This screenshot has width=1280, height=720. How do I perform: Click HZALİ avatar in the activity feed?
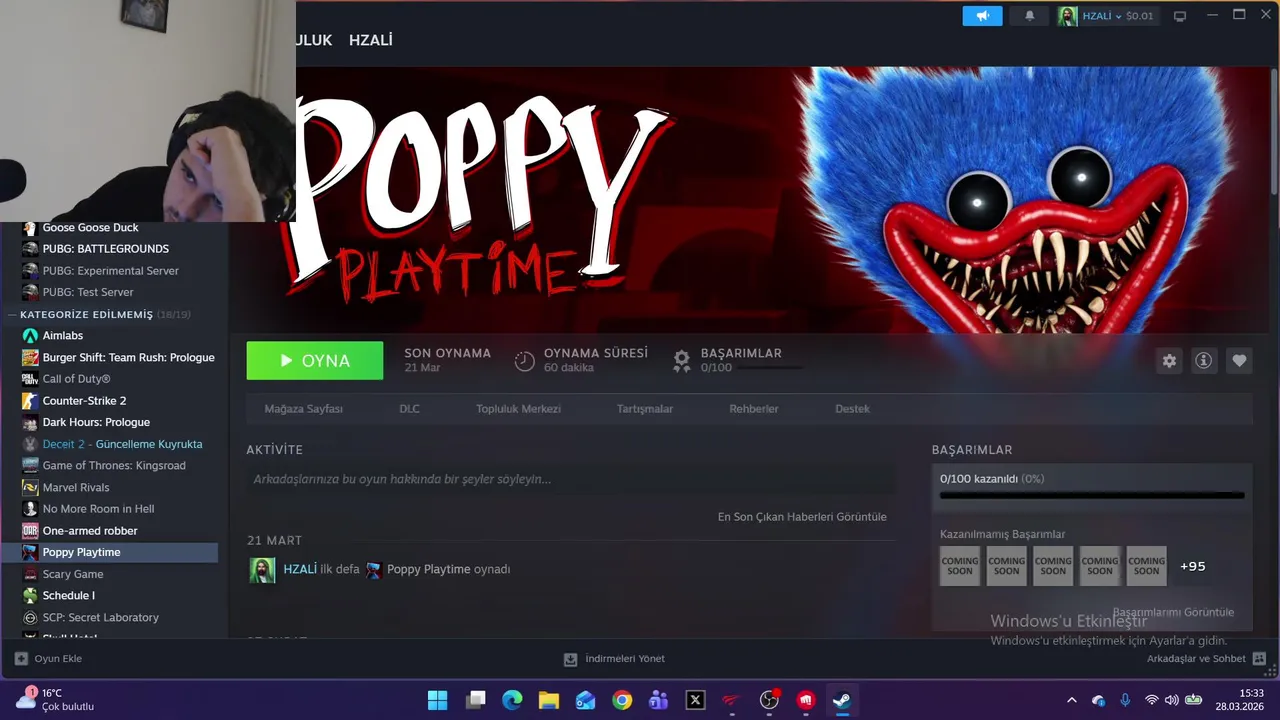pyautogui.click(x=262, y=570)
